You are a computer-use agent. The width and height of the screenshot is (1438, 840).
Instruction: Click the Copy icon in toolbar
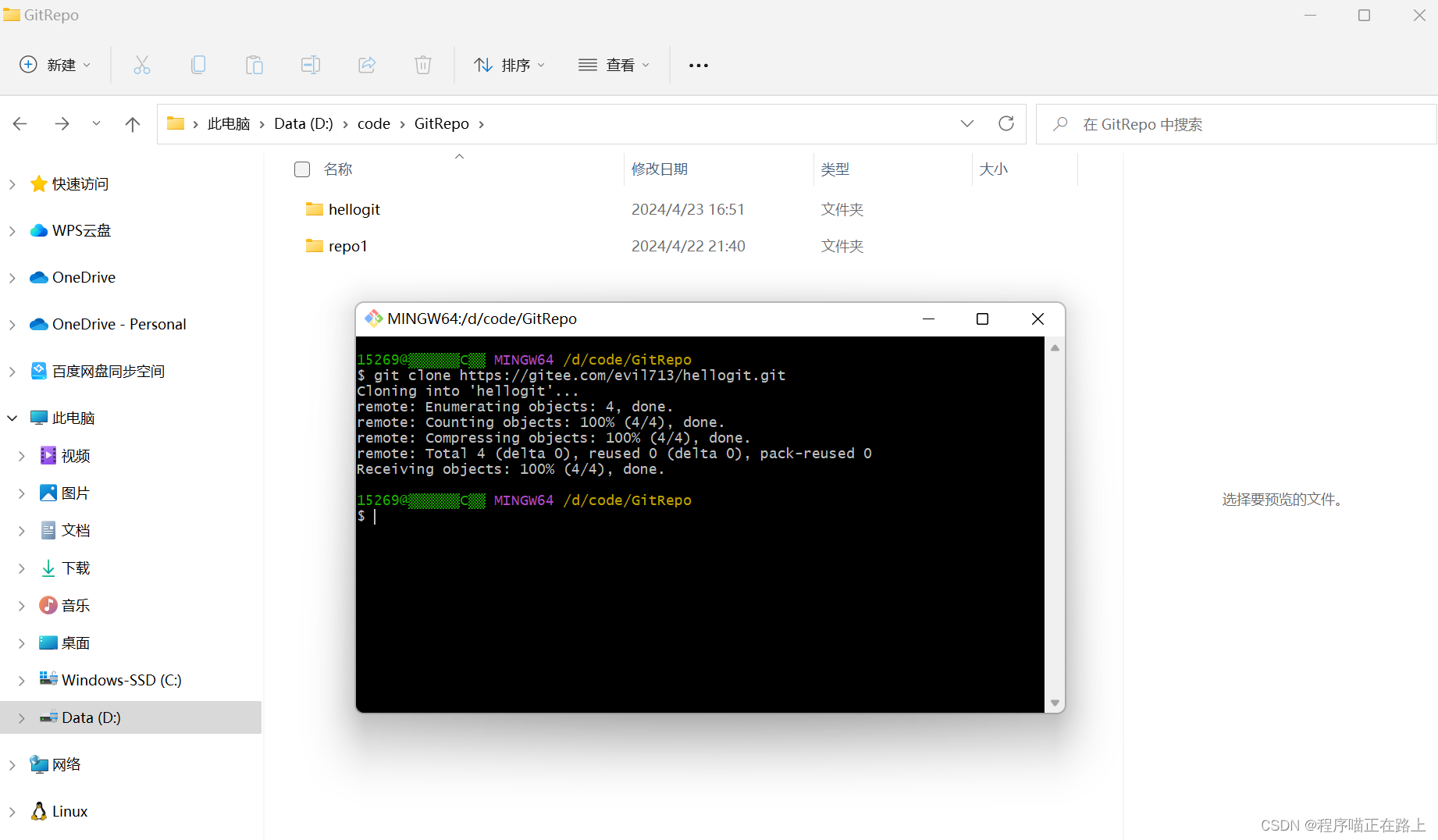198,65
